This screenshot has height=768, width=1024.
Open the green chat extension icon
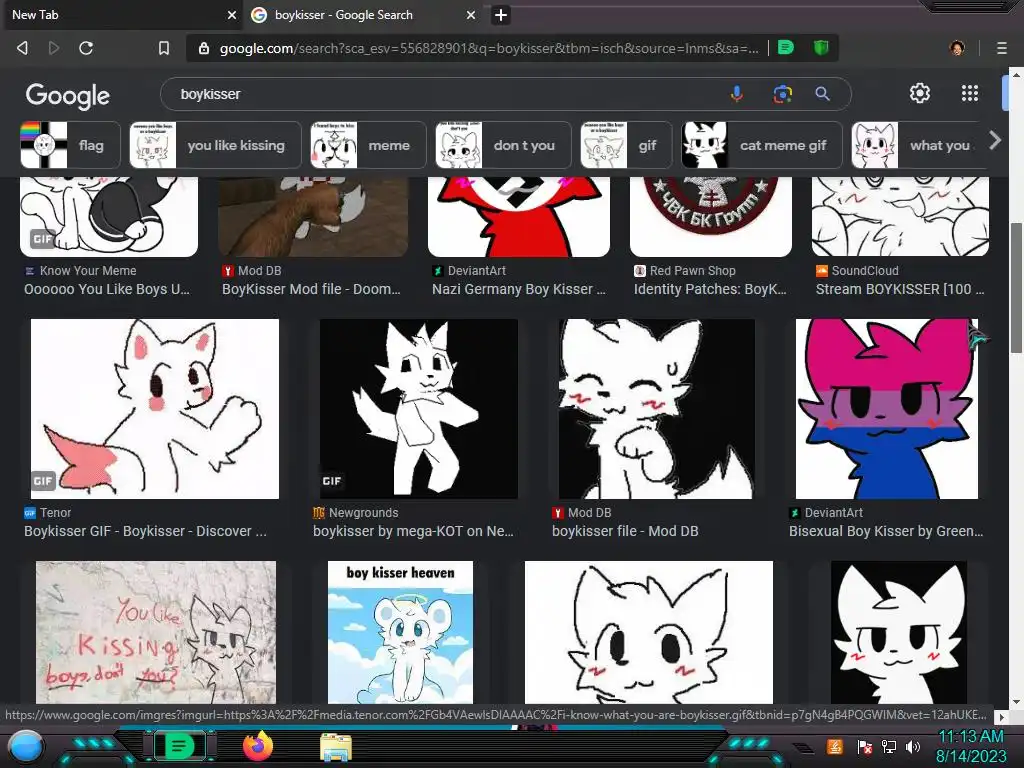786,48
